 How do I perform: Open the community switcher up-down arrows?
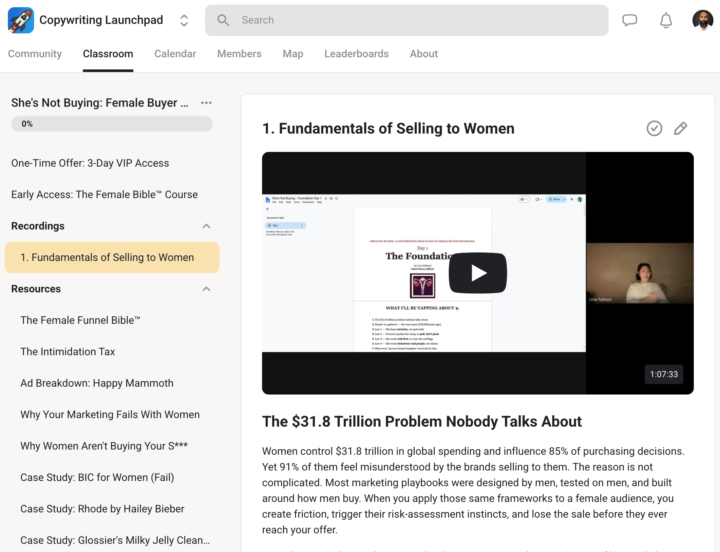(184, 20)
